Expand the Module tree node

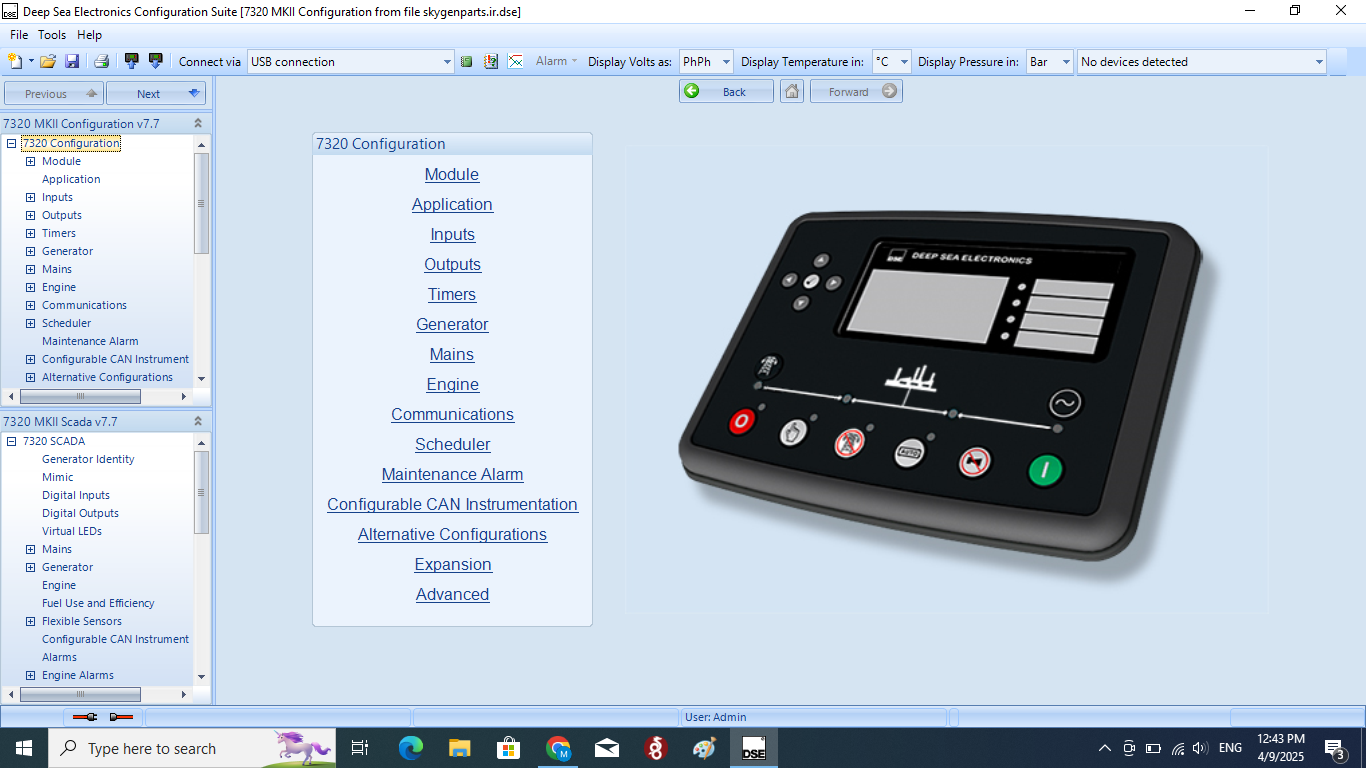click(30, 161)
